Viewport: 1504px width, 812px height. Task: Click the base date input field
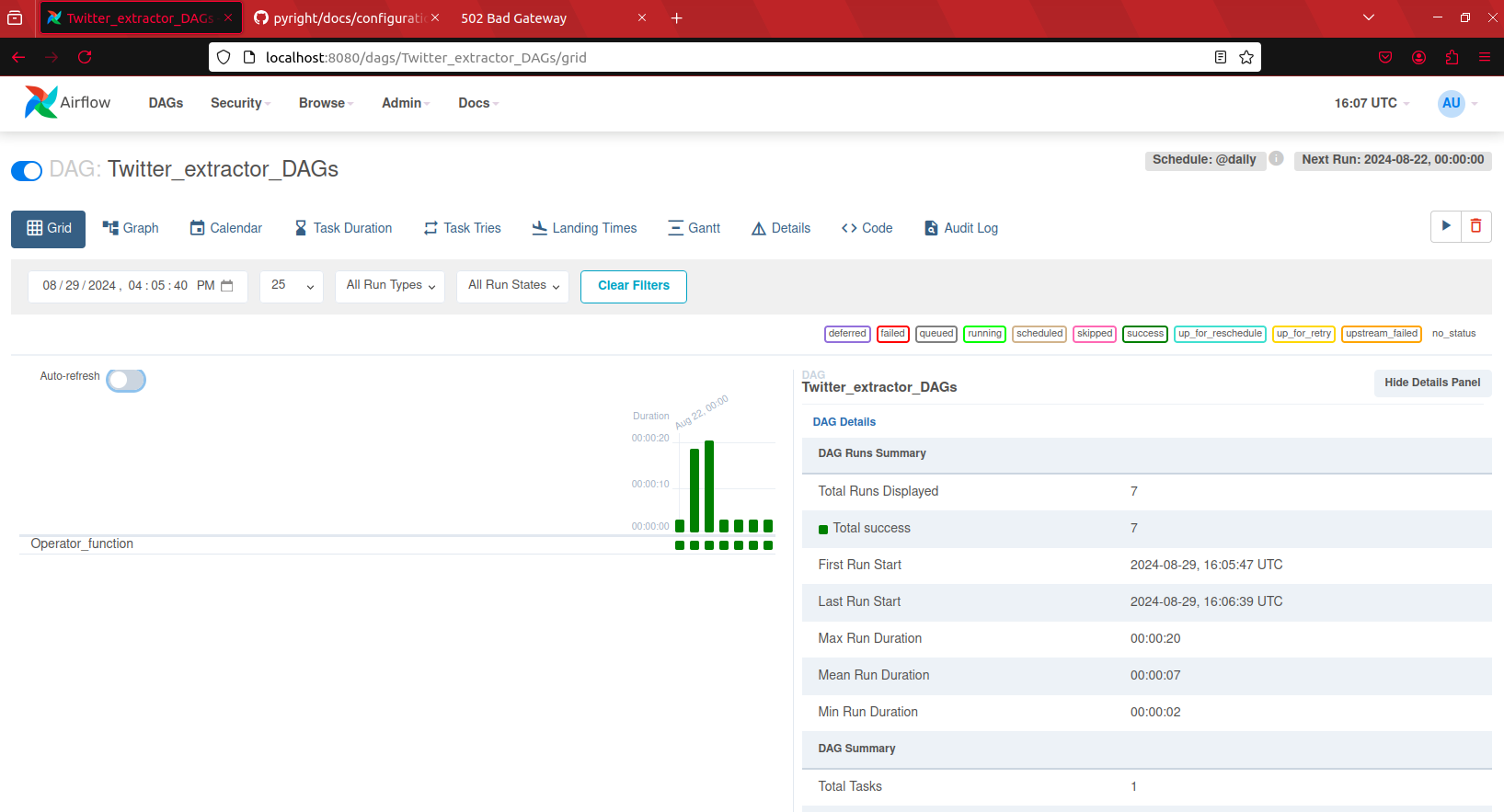click(x=137, y=286)
